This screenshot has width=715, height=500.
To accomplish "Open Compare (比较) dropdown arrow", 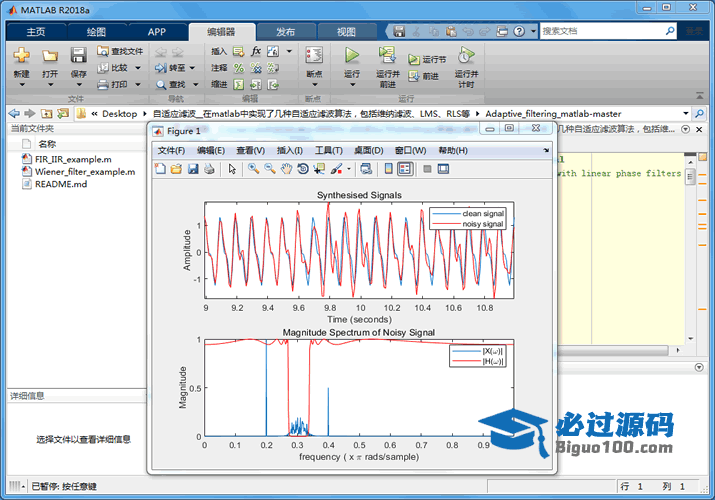I will [138, 68].
